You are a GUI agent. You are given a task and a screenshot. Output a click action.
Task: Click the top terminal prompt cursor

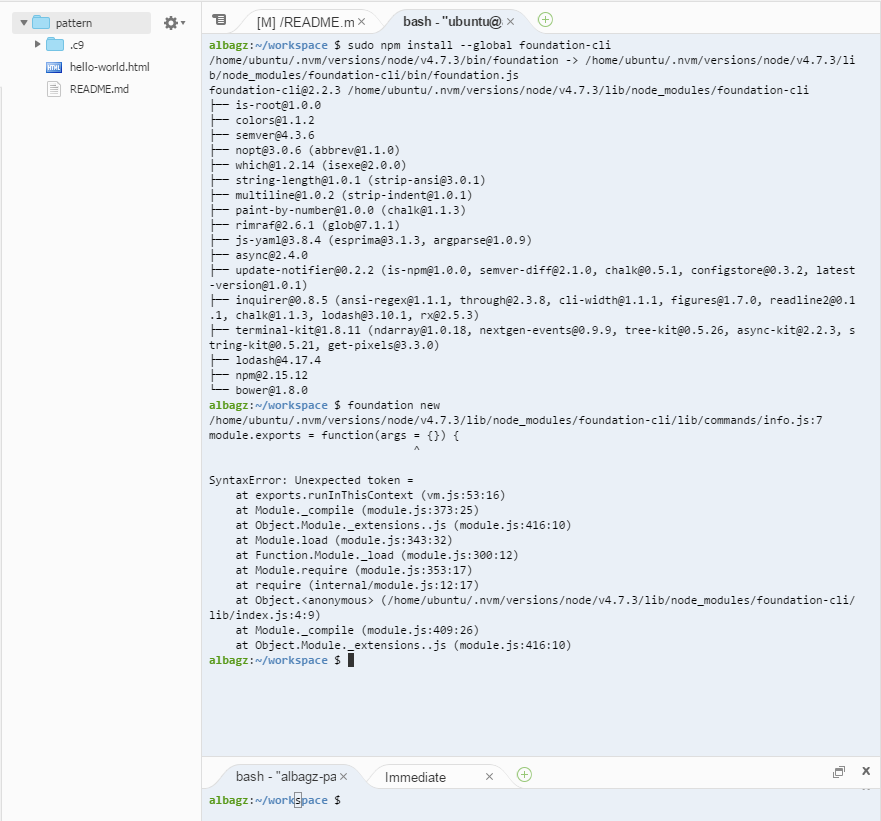[x=351, y=660]
